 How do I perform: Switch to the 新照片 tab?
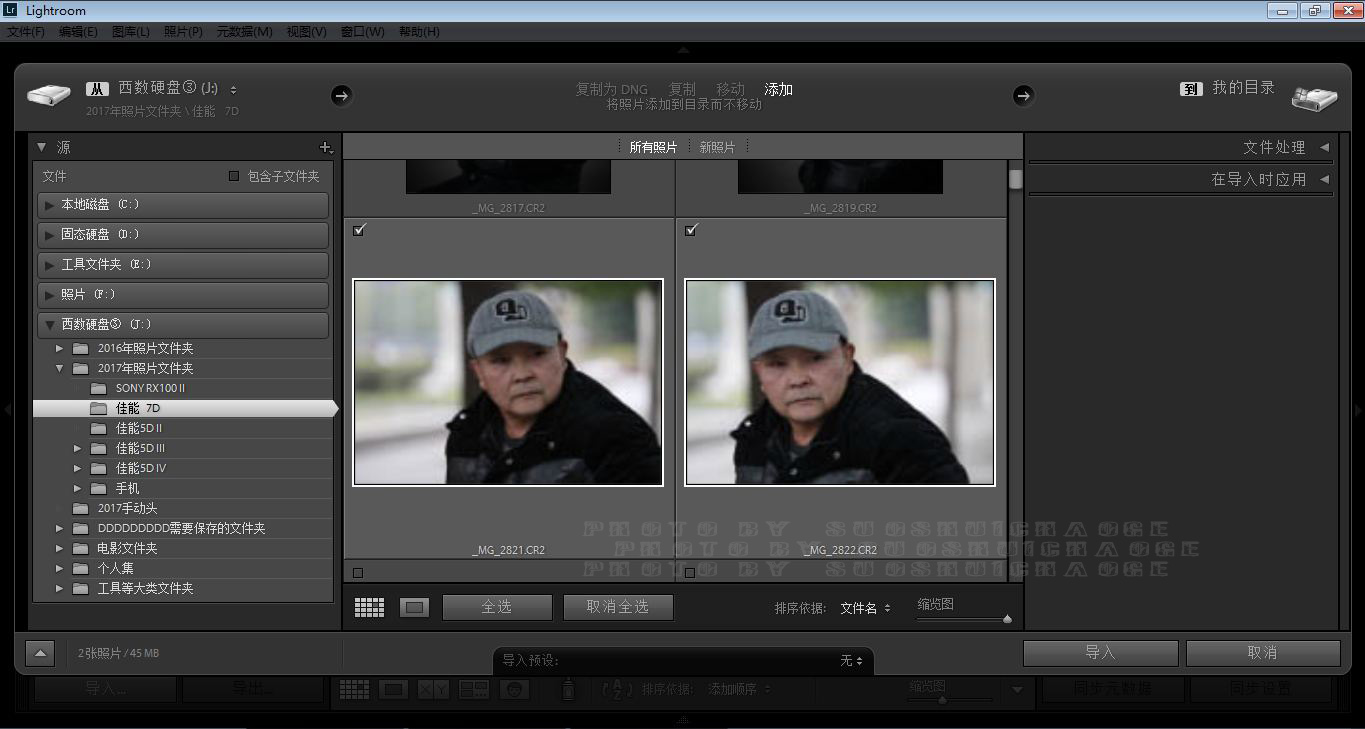pos(717,147)
